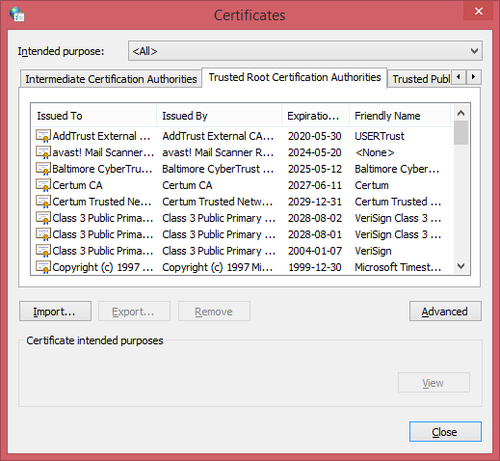This screenshot has height=461, width=500.
Task: Select the avast! Mail Scanner certificate row
Action: (242, 152)
